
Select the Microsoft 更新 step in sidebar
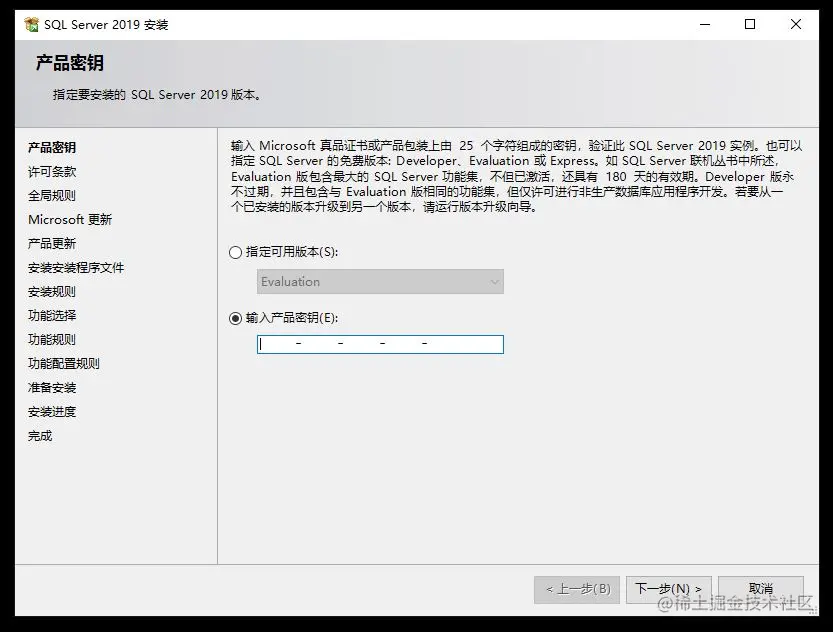click(x=70, y=219)
